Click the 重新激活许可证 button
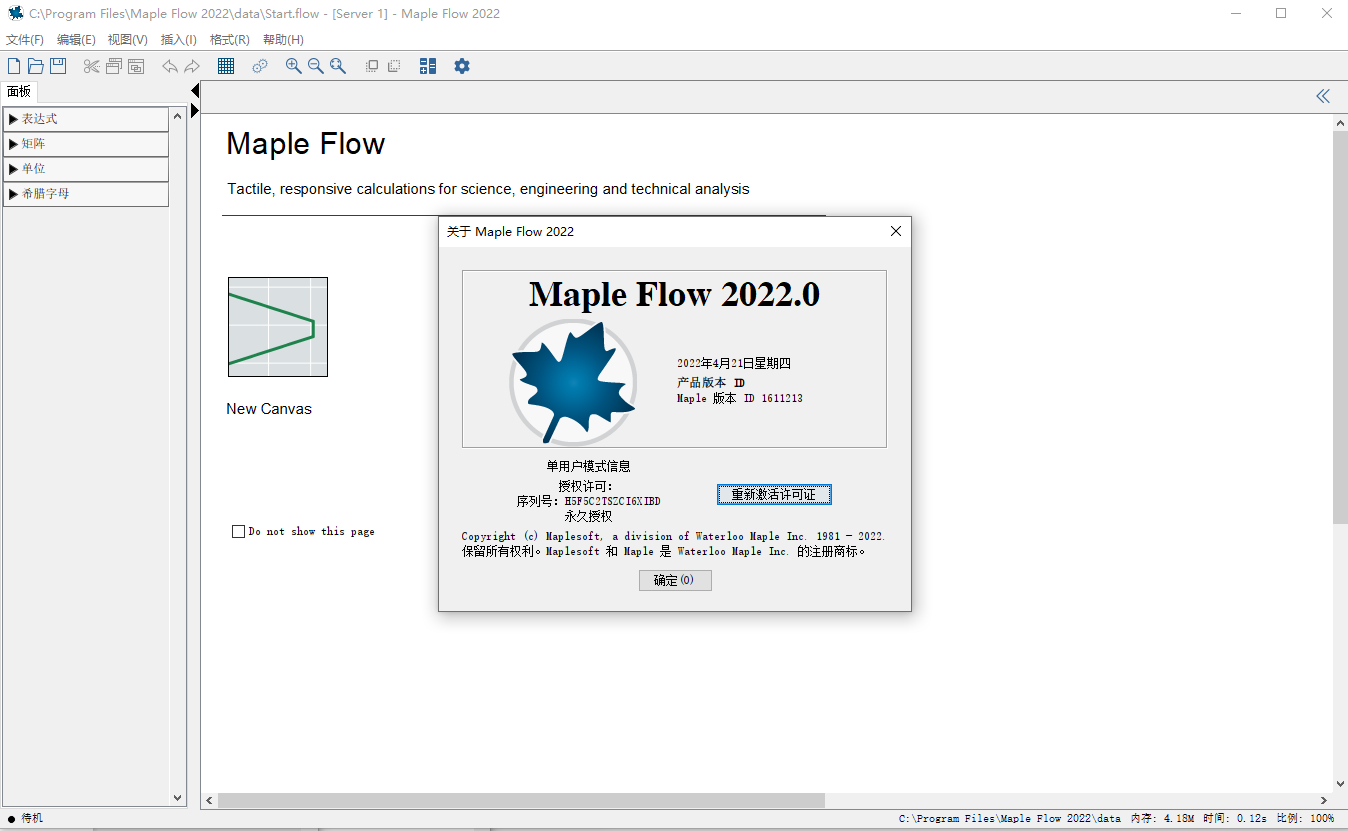 (x=773, y=495)
